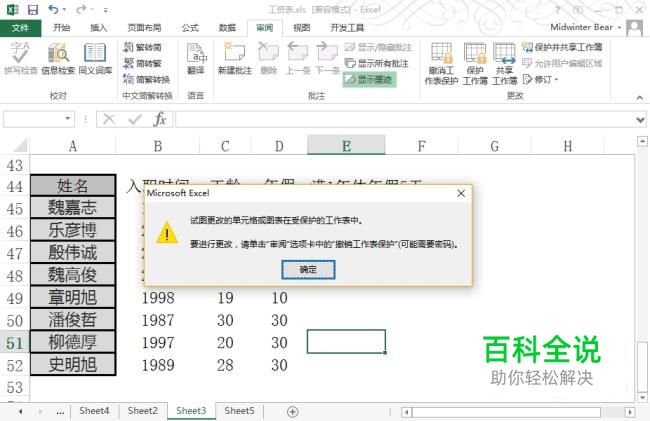Switch to the Sheet2 worksheet tab
The image size is (650, 421).
point(143,411)
